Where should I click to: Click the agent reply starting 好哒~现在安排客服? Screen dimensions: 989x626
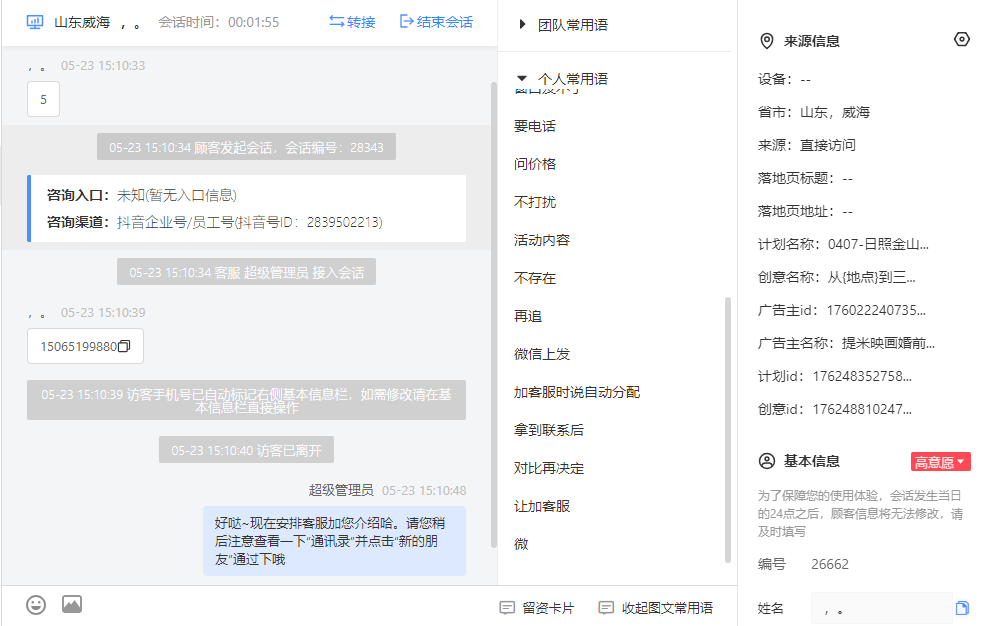pos(334,541)
